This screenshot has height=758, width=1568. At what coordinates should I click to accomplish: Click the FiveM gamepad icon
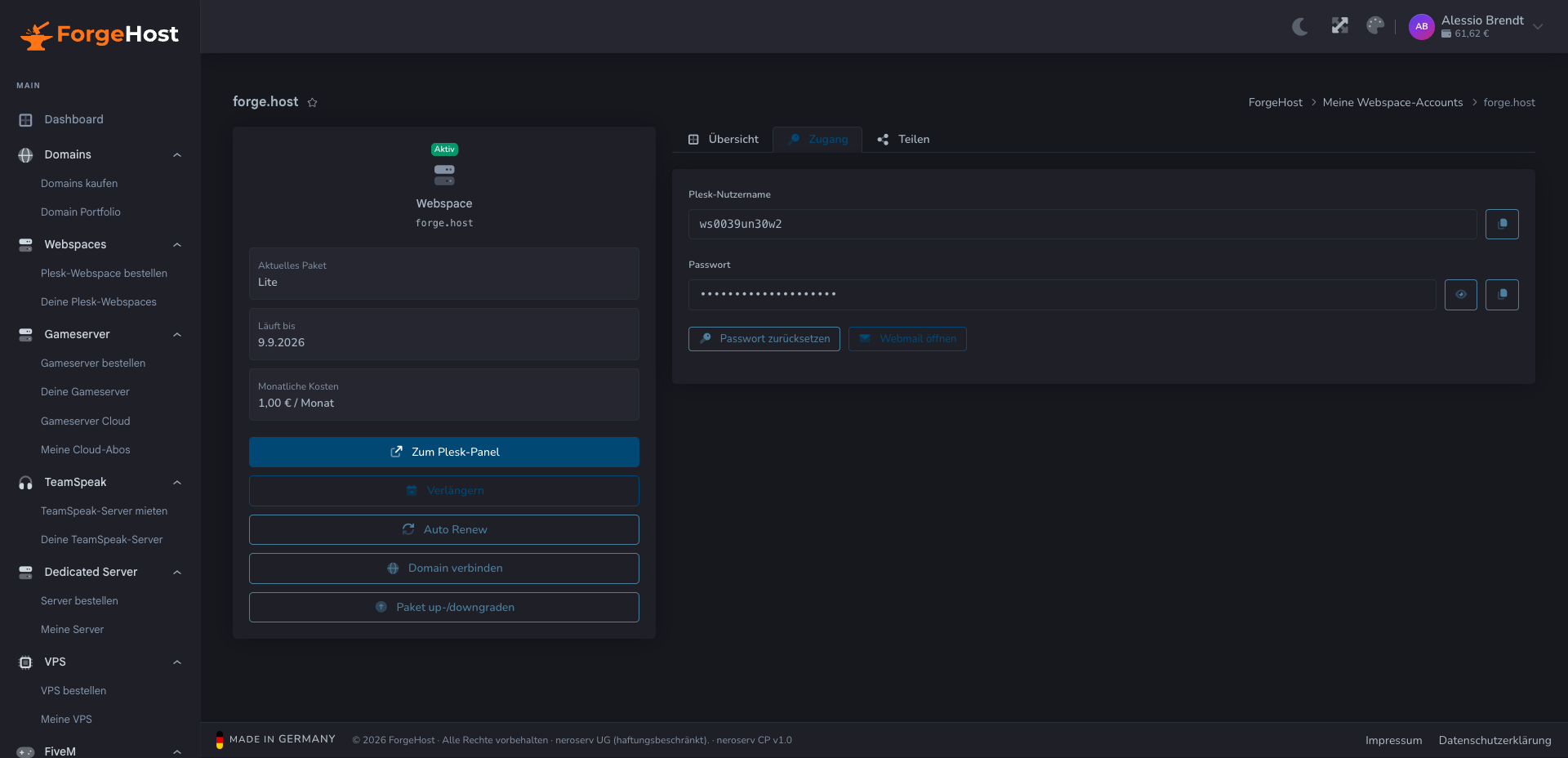coord(25,751)
